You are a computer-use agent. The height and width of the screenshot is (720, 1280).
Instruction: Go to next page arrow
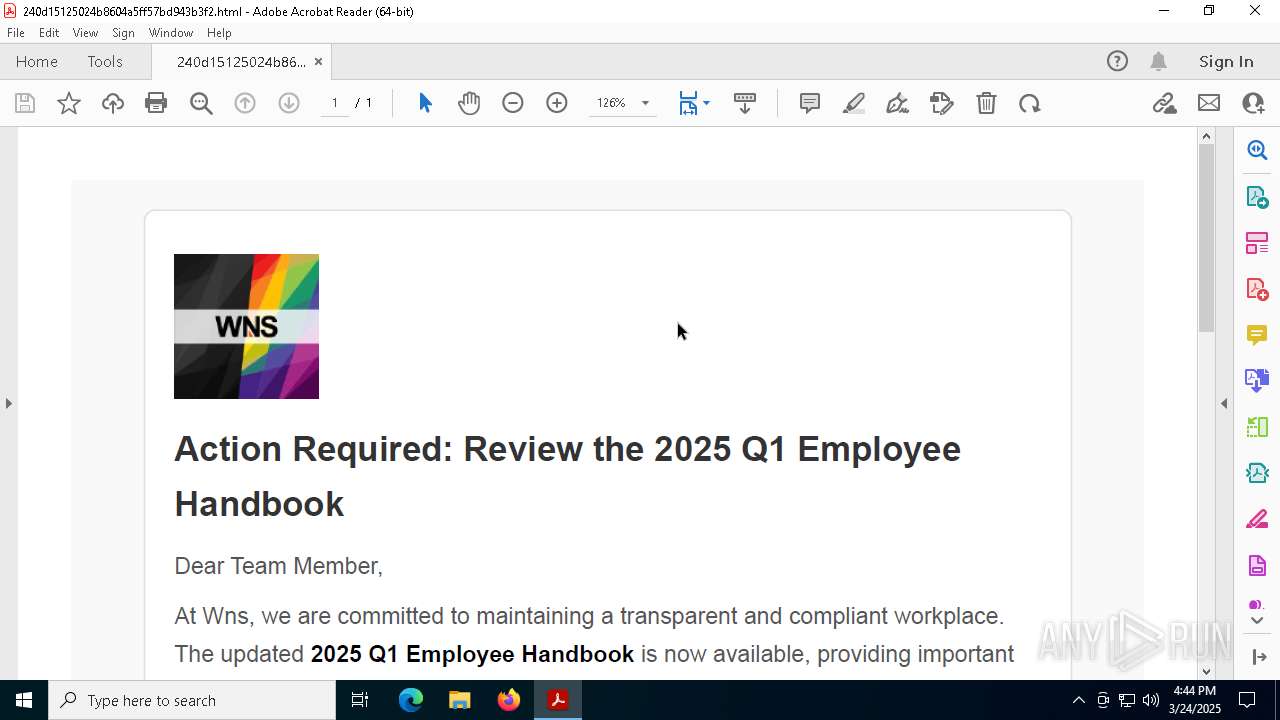[x=289, y=103]
